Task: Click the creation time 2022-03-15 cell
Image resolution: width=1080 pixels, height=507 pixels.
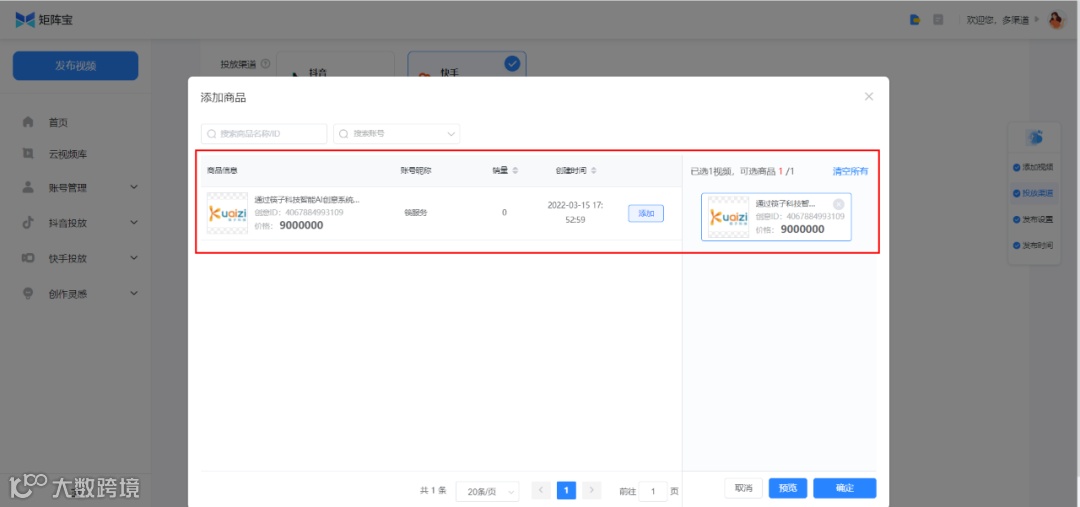Action: click(x=576, y=213)
